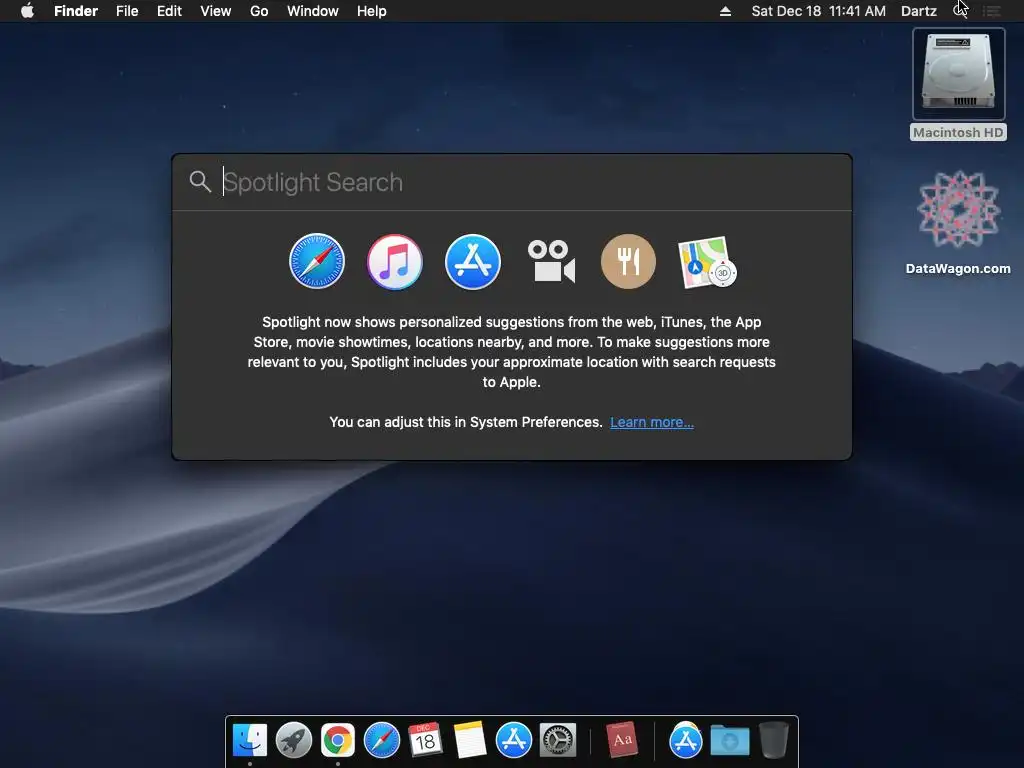Open App Store left of System Preferences
The image size is (1024, 768).
click(x=513, y=740)
